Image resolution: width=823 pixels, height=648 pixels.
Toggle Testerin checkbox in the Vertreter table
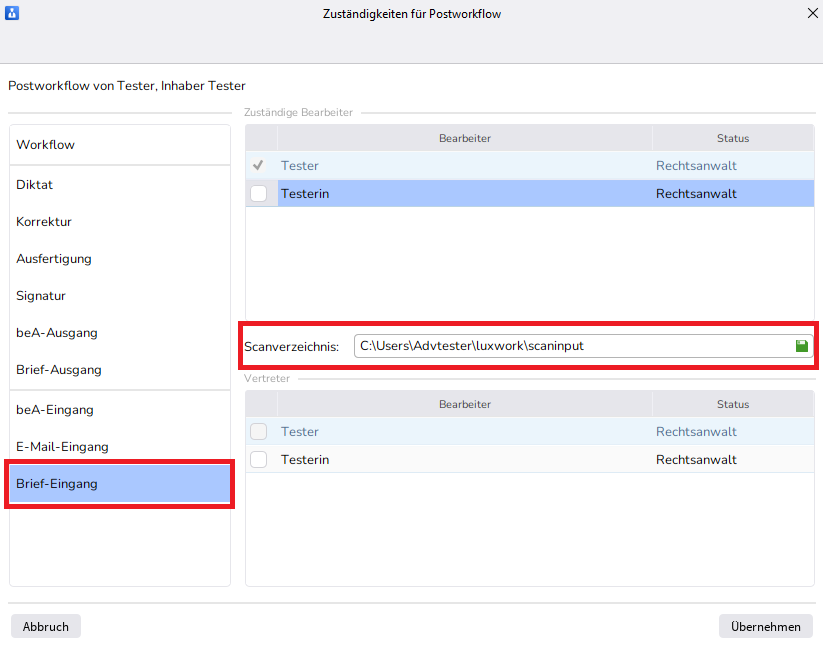pos(259,460)
